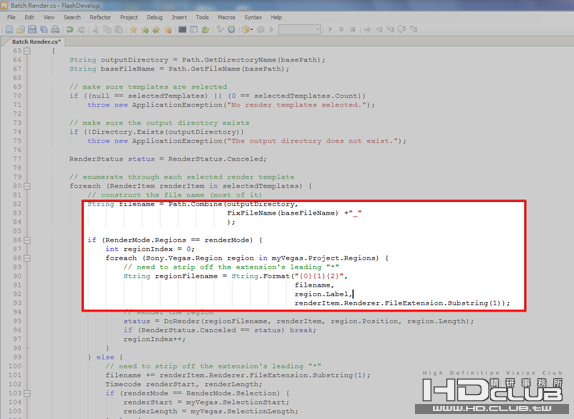
Task: Open command prompt console icon
Action: [x=182, y=29]
